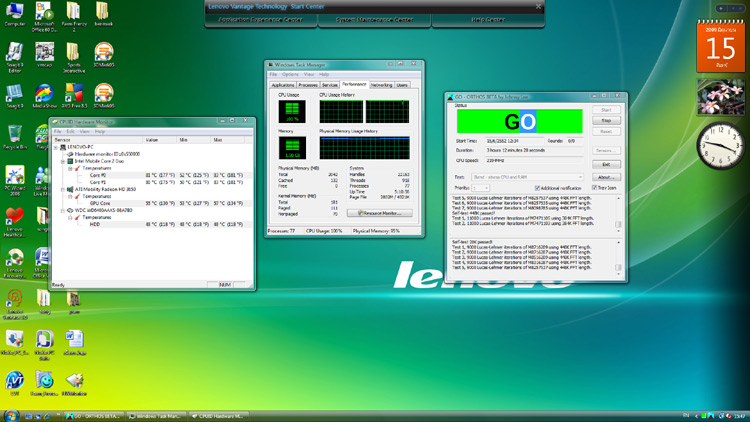Open Application Experience Center in Lenovo bar

(x=261, y=20)
